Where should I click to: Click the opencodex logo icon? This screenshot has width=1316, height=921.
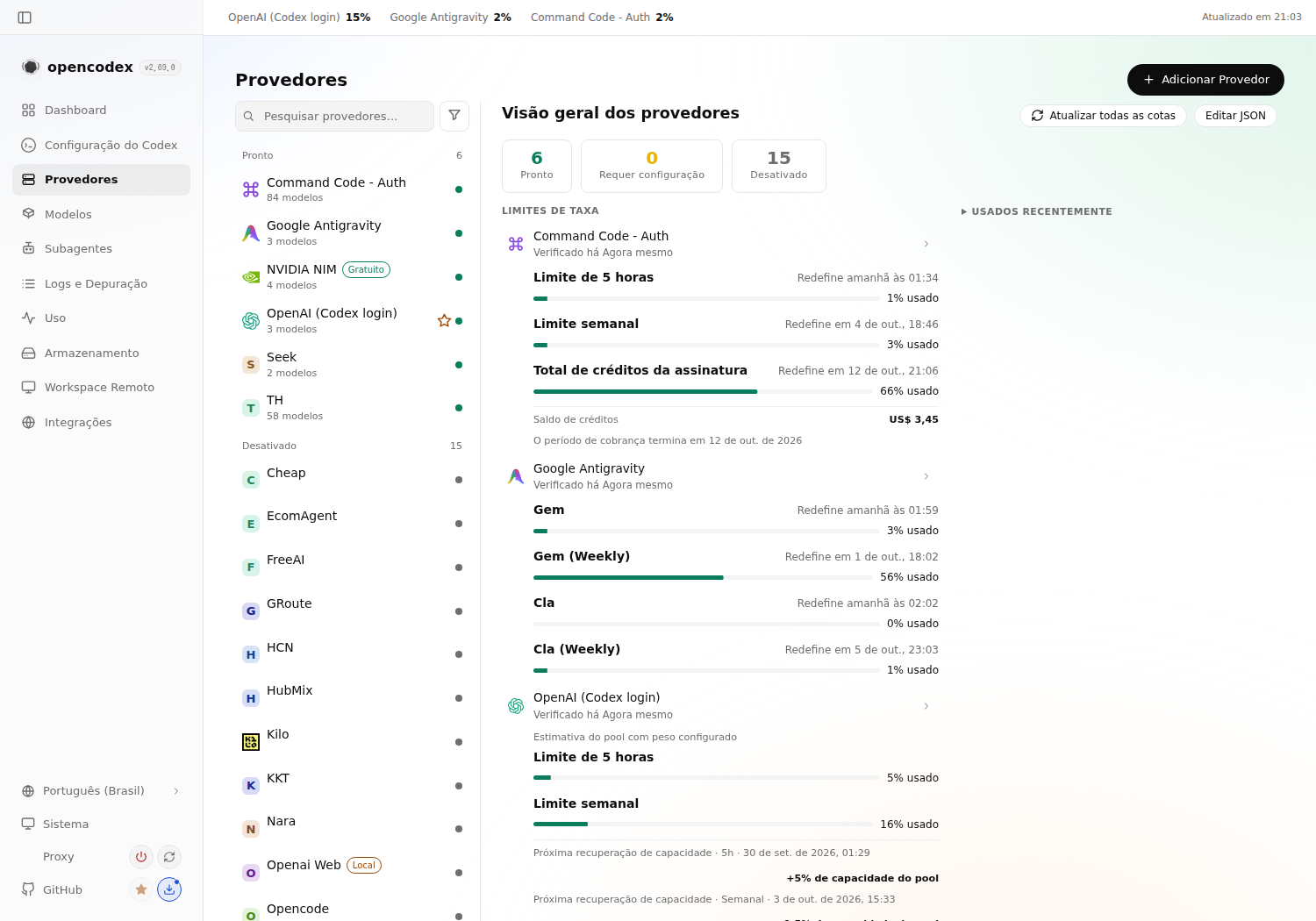click(x=31, y=67)
